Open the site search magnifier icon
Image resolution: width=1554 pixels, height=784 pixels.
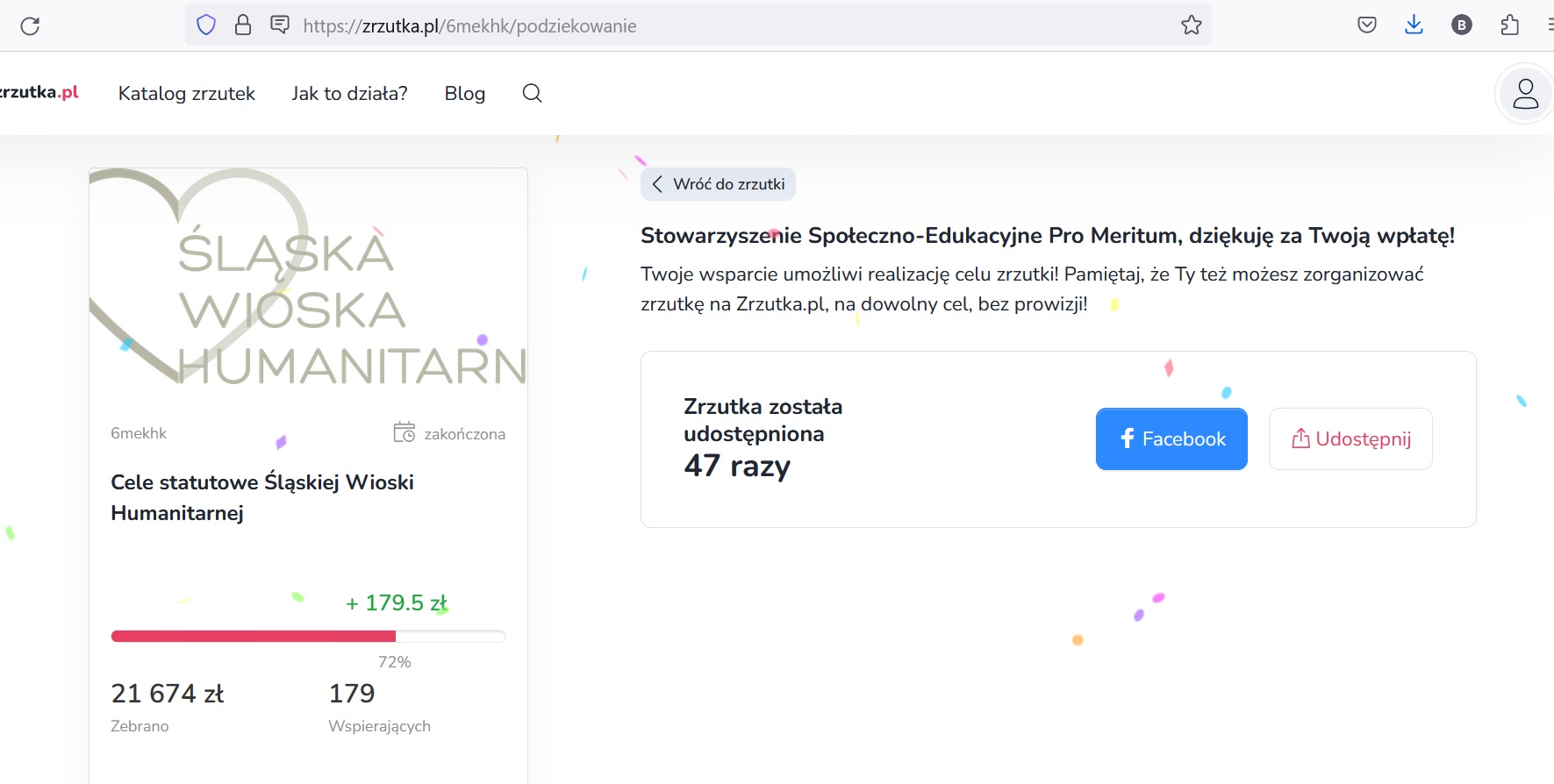(x=532, y=93)
